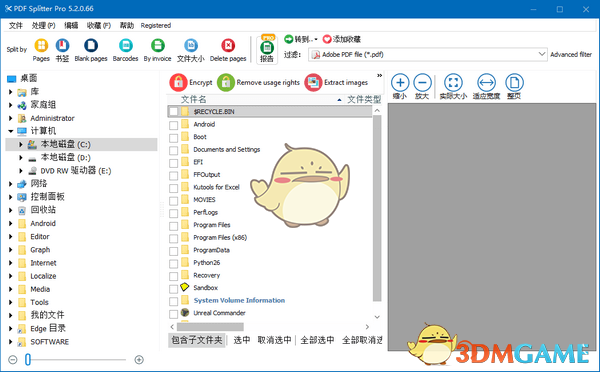
Task: Open Delete pages tool
Action: 228,46
